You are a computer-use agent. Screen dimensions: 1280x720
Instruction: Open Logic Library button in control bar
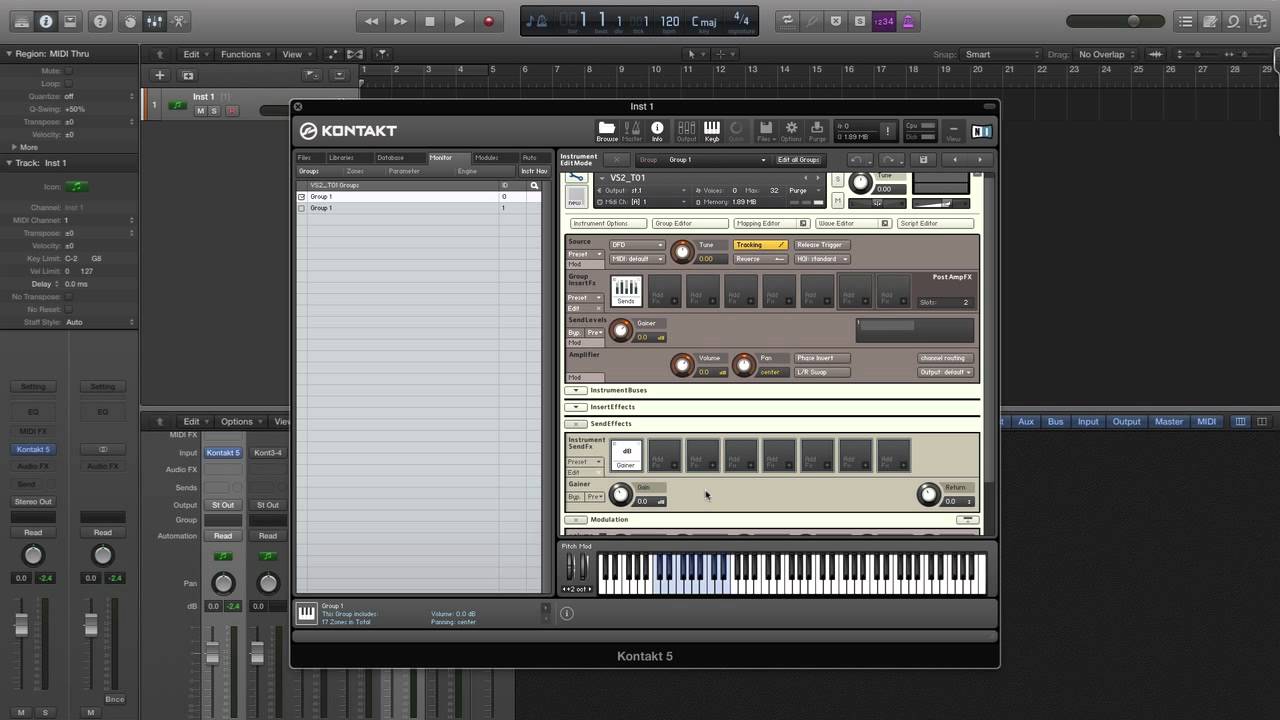click(x=21, y=21)
